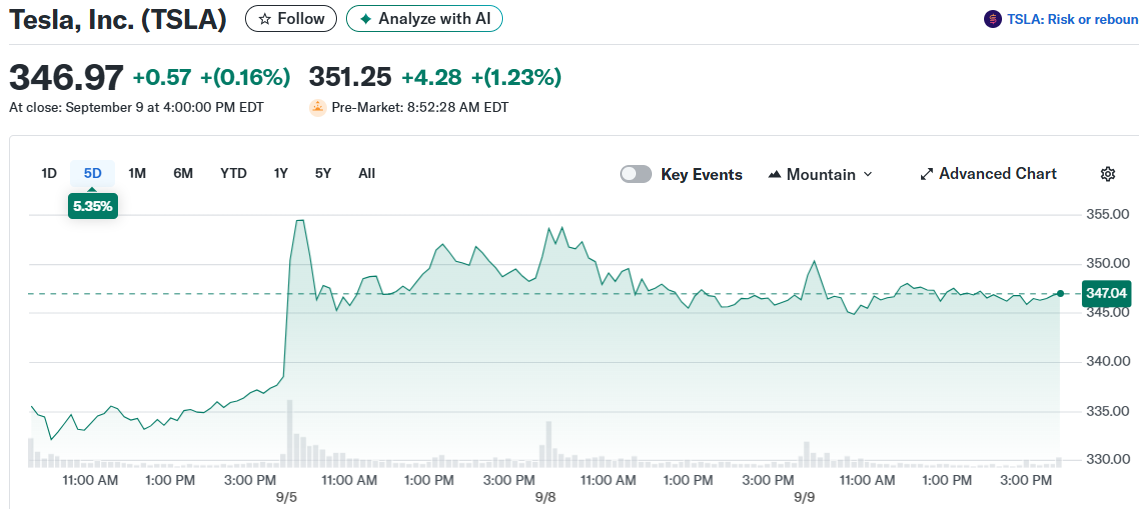Viewport: 1139px width, 509px height.
Task: Click the star icon in Follow button
Action: point(264,19)
